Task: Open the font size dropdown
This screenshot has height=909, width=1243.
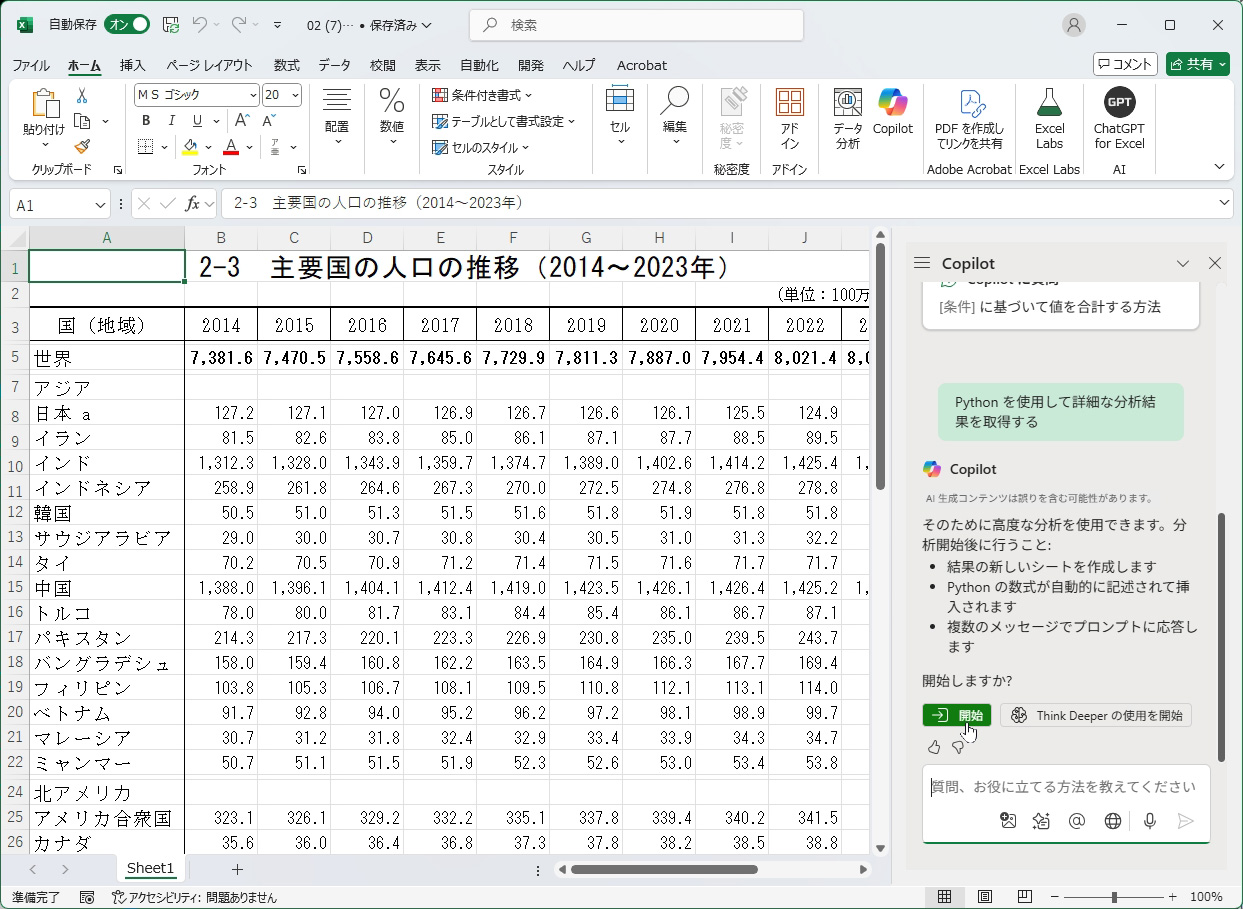Action: 294,95
